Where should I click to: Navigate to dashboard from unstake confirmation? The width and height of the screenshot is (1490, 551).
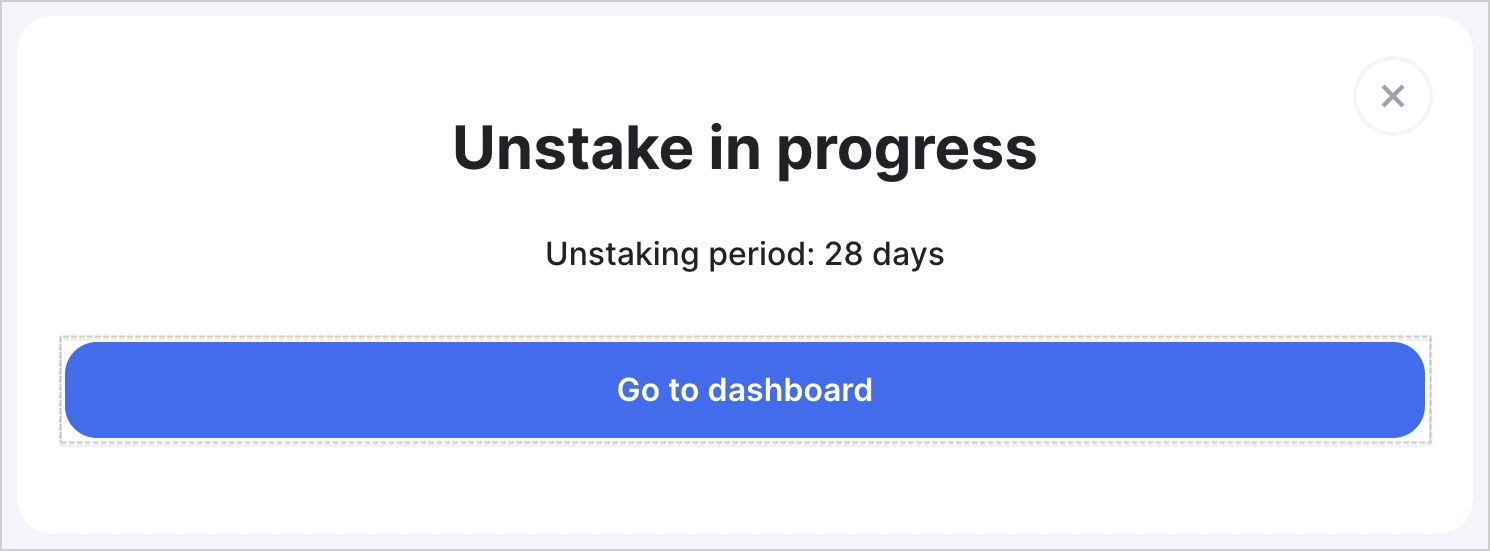click(x=745, y=390)
